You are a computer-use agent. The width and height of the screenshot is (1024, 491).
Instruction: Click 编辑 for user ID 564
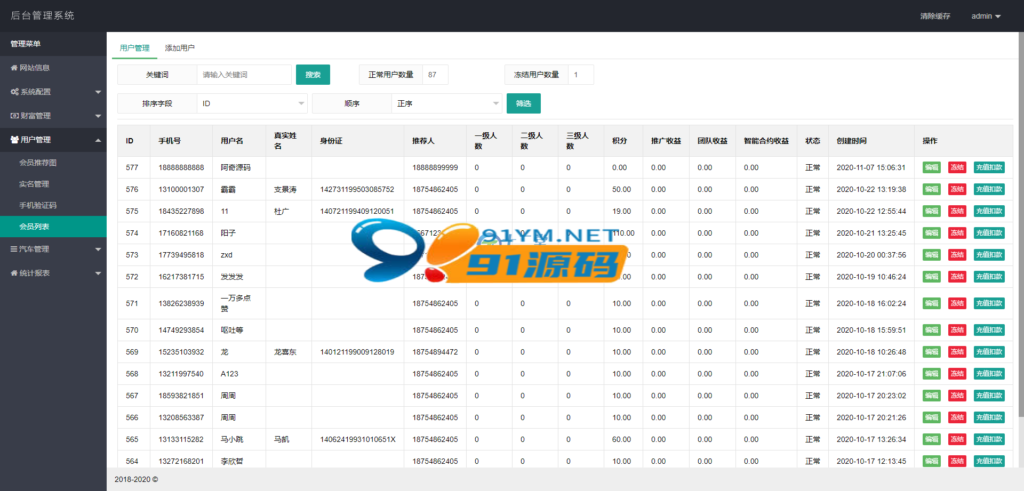[x=932, y=461]
